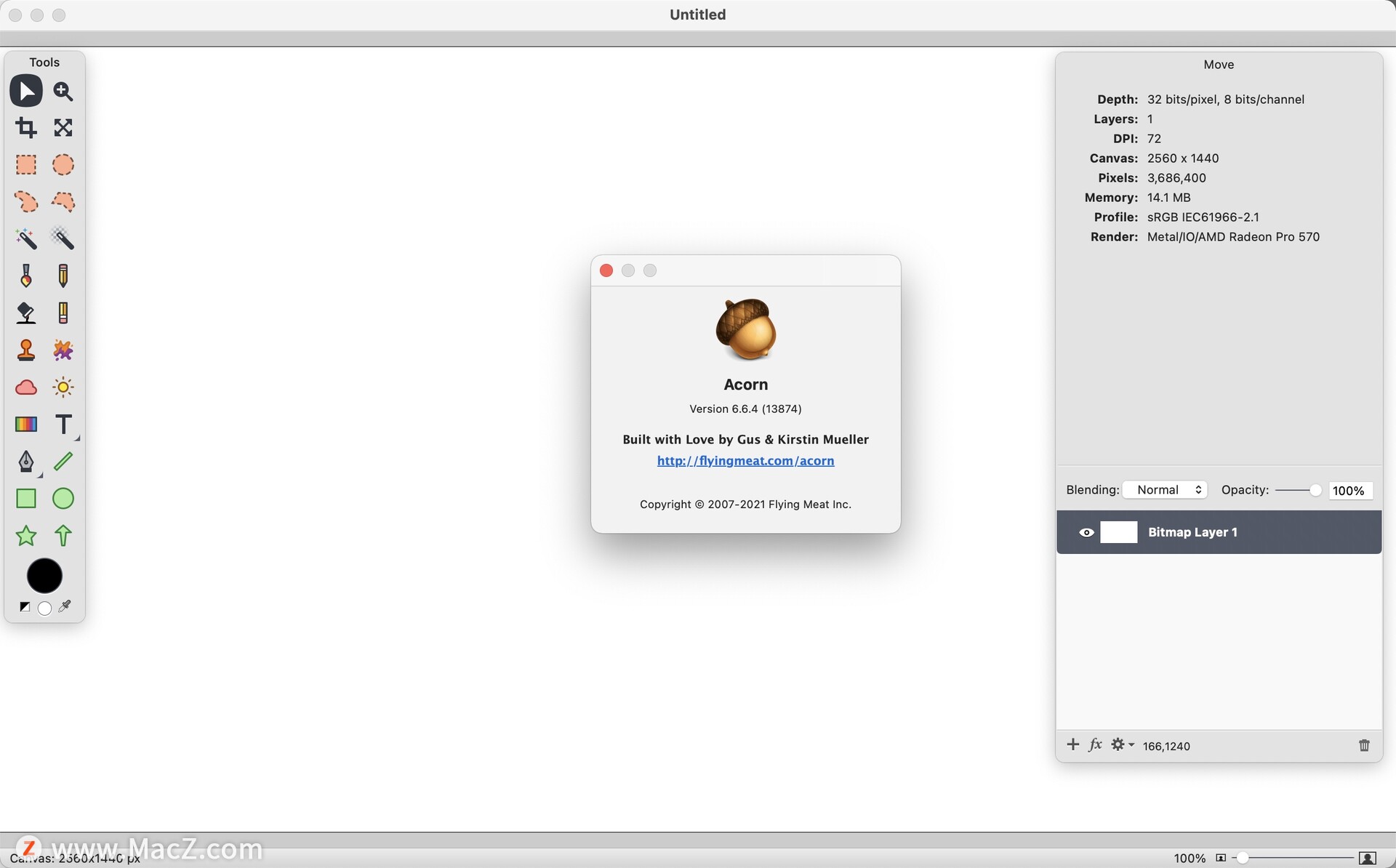Open the flyingmeat.com/acorn link

point(745,461)
